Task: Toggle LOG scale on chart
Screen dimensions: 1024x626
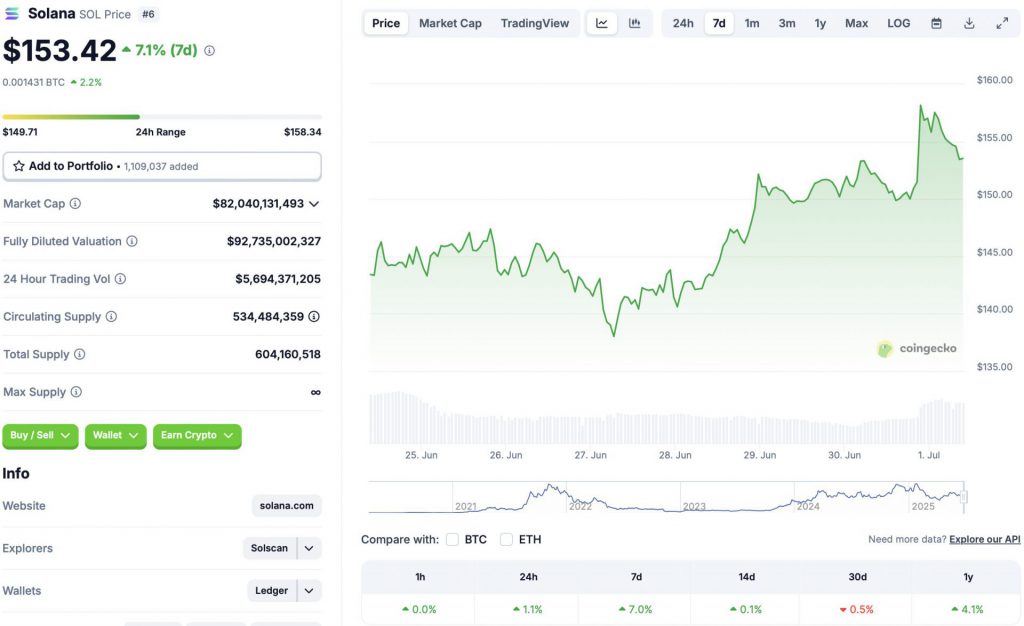Action: coord(899,23)
